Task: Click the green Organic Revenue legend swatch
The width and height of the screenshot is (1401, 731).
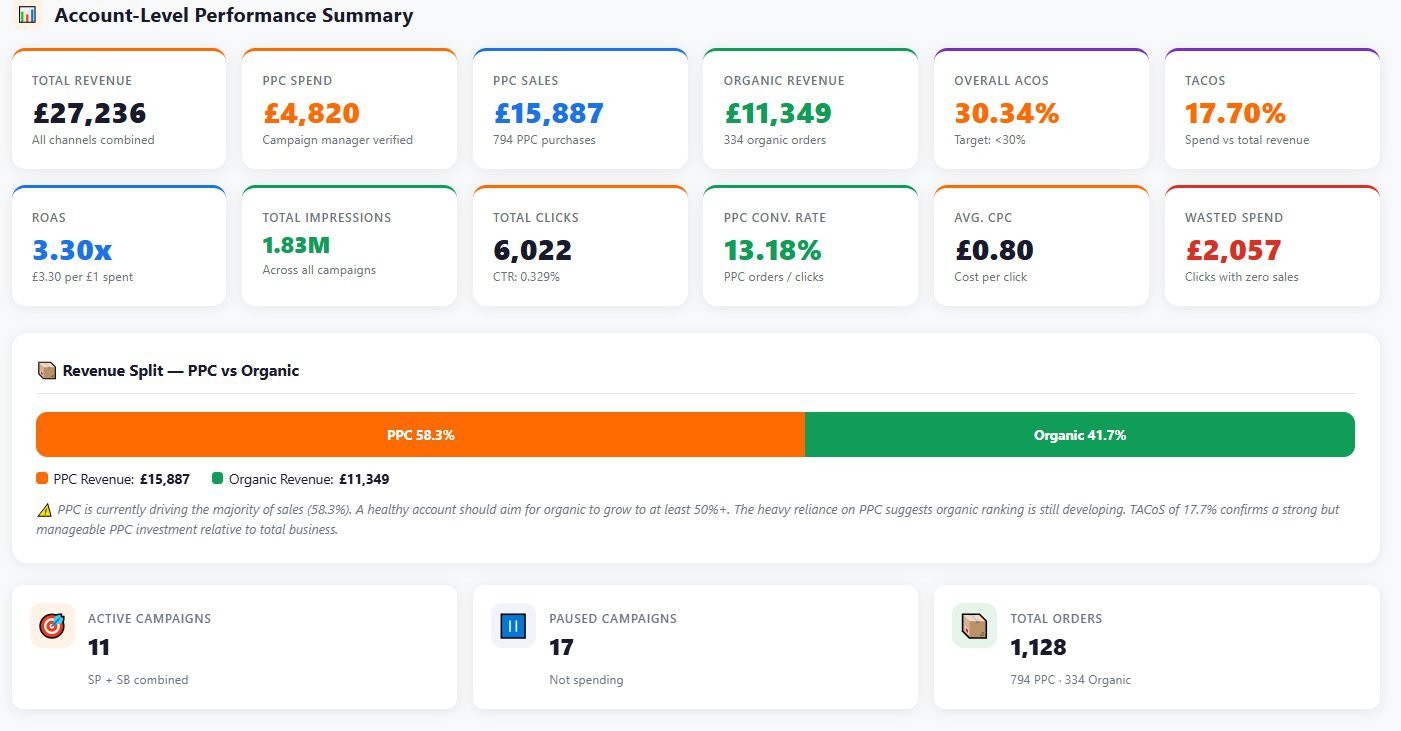Action: (x=217, y=478)
